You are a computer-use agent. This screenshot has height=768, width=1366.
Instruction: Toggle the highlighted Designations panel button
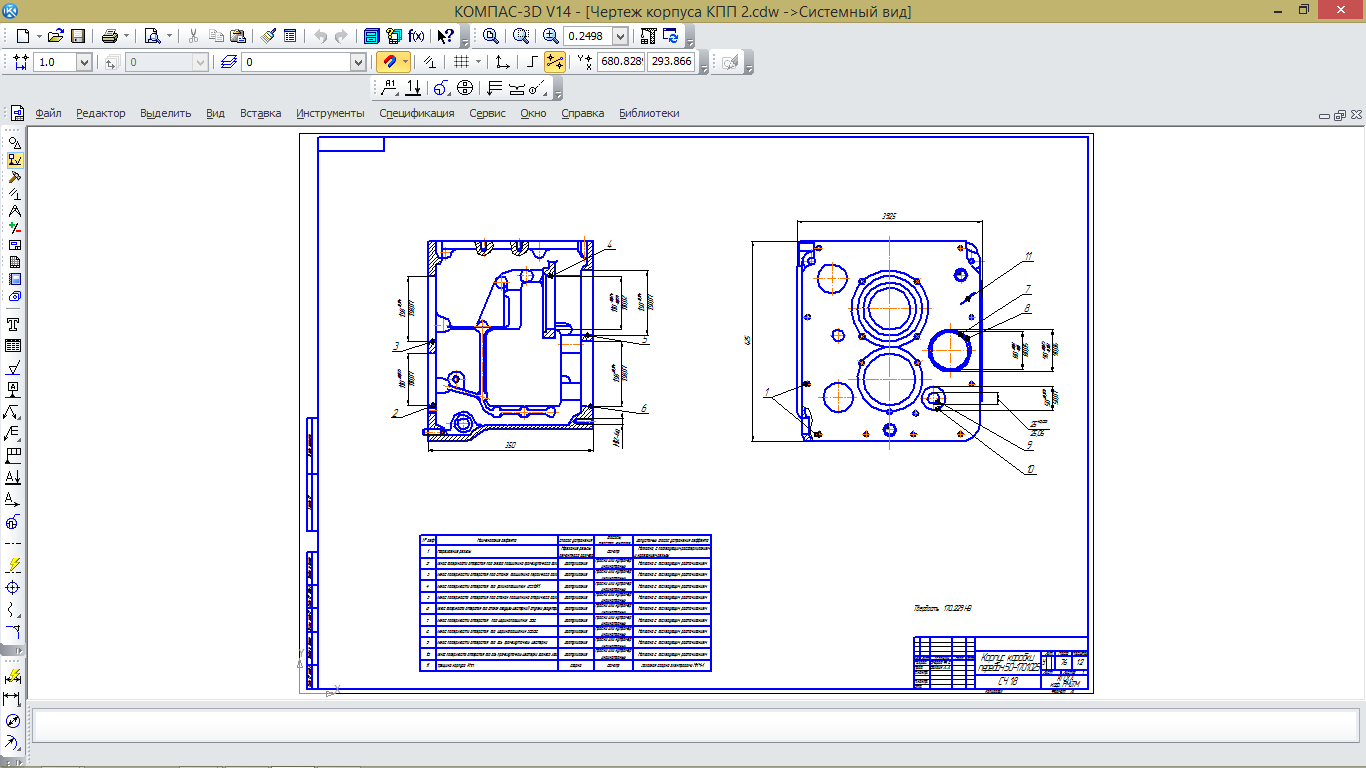click(14, 159)
